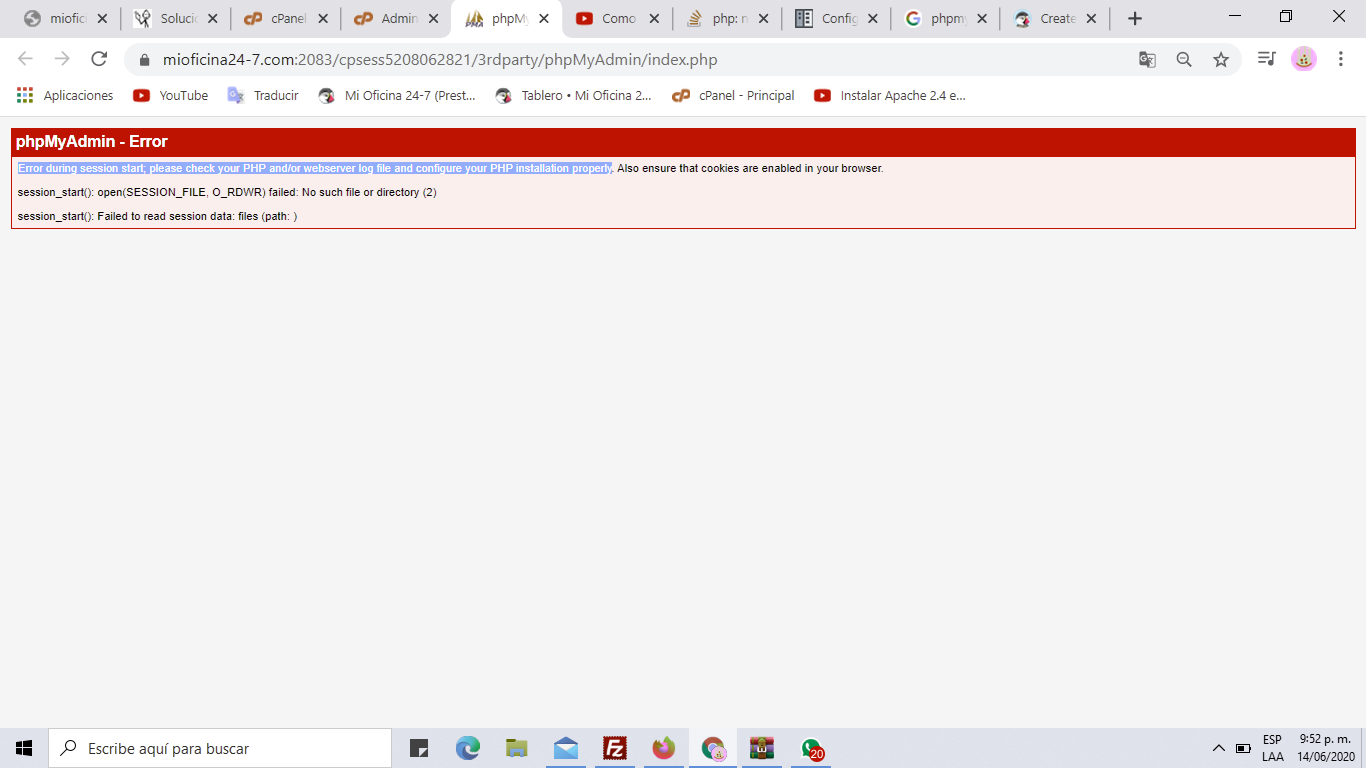Open WhatsApp with 20 notifications
Image resolution: width=1366 pixels, height=768 pixels.
(x=812, y=748)
